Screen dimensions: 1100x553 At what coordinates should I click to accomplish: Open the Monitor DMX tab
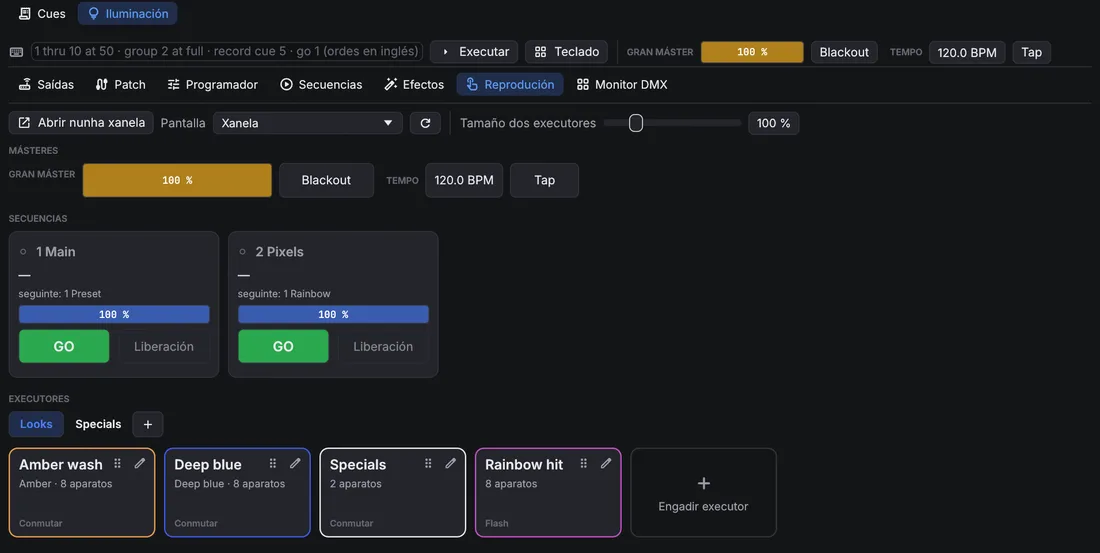622,84
